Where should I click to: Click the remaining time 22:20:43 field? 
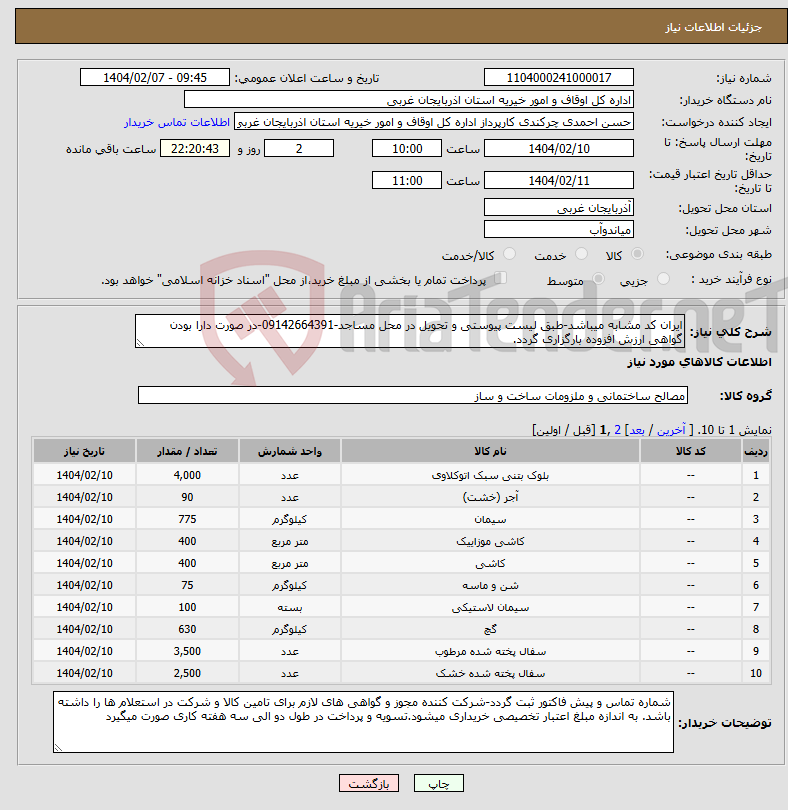tap(195, 149)
